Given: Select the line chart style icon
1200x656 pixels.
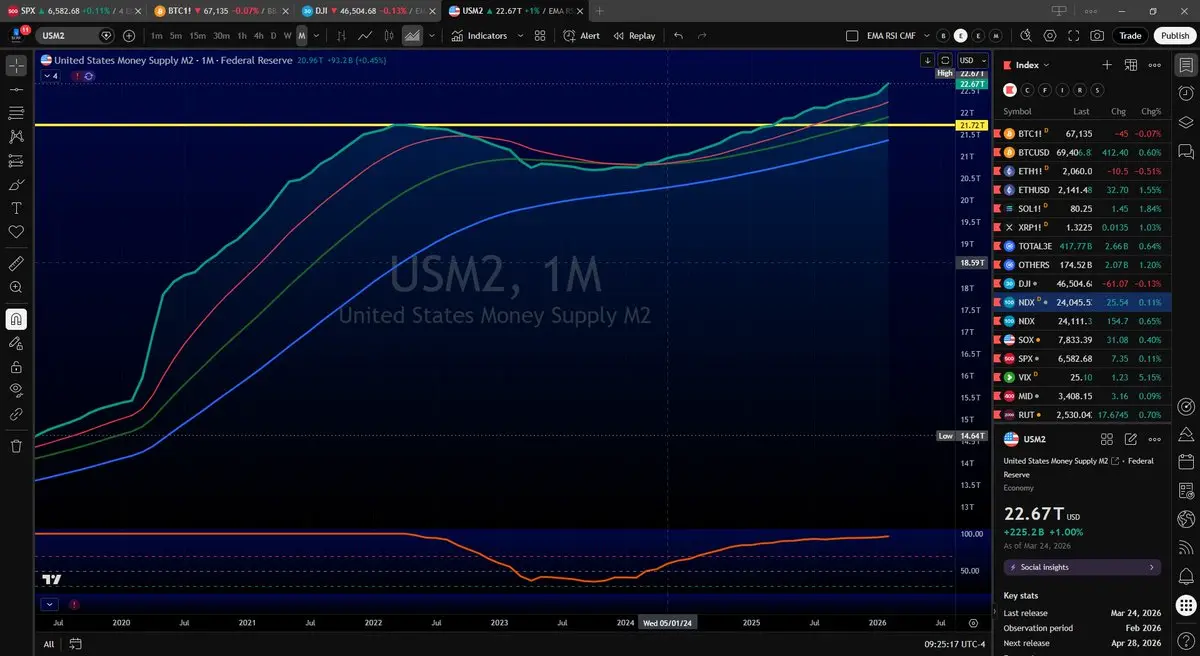Looking at the screenshot, I should [365, 35].
